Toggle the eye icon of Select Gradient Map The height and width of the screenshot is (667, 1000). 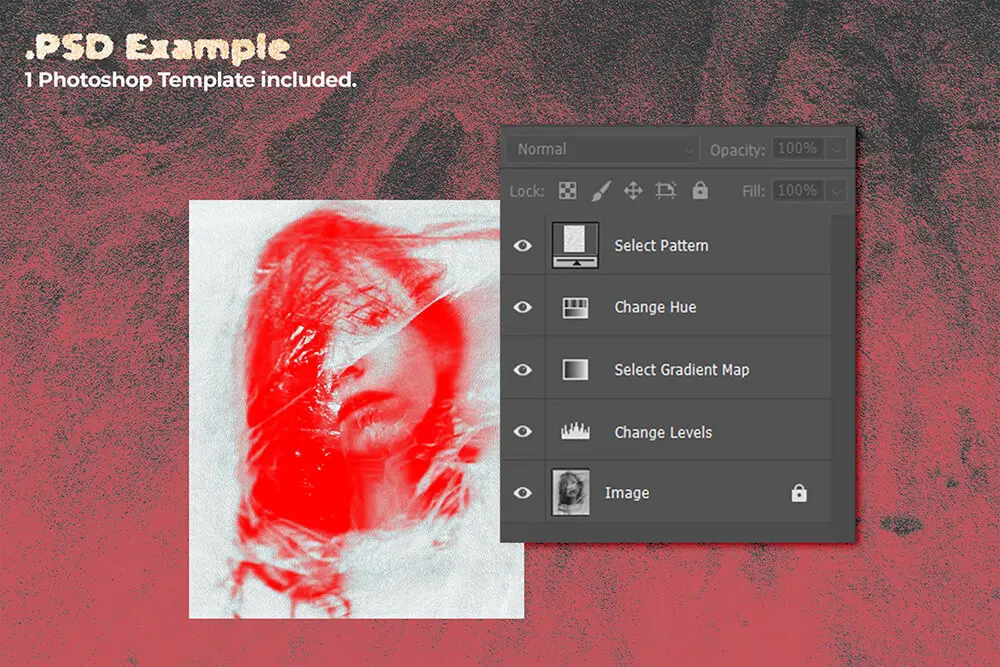(x=522, y=370)
